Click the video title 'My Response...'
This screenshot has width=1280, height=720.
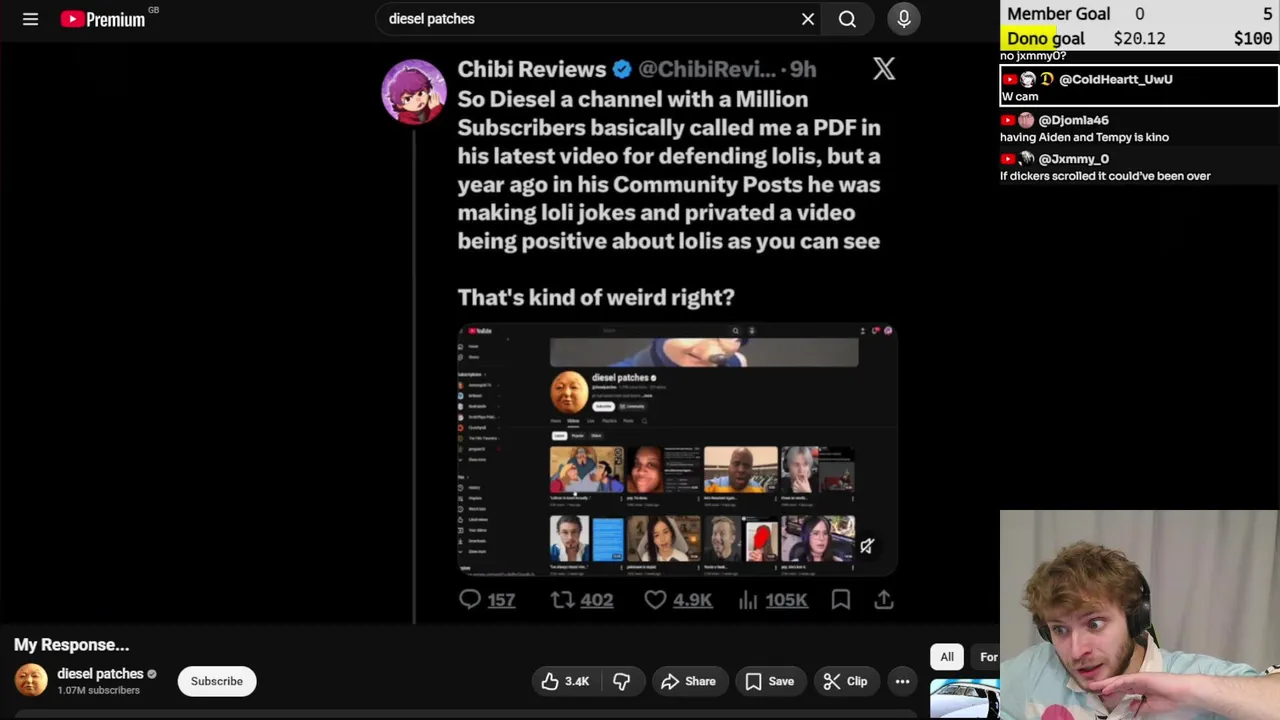click(x=72, y=645)
